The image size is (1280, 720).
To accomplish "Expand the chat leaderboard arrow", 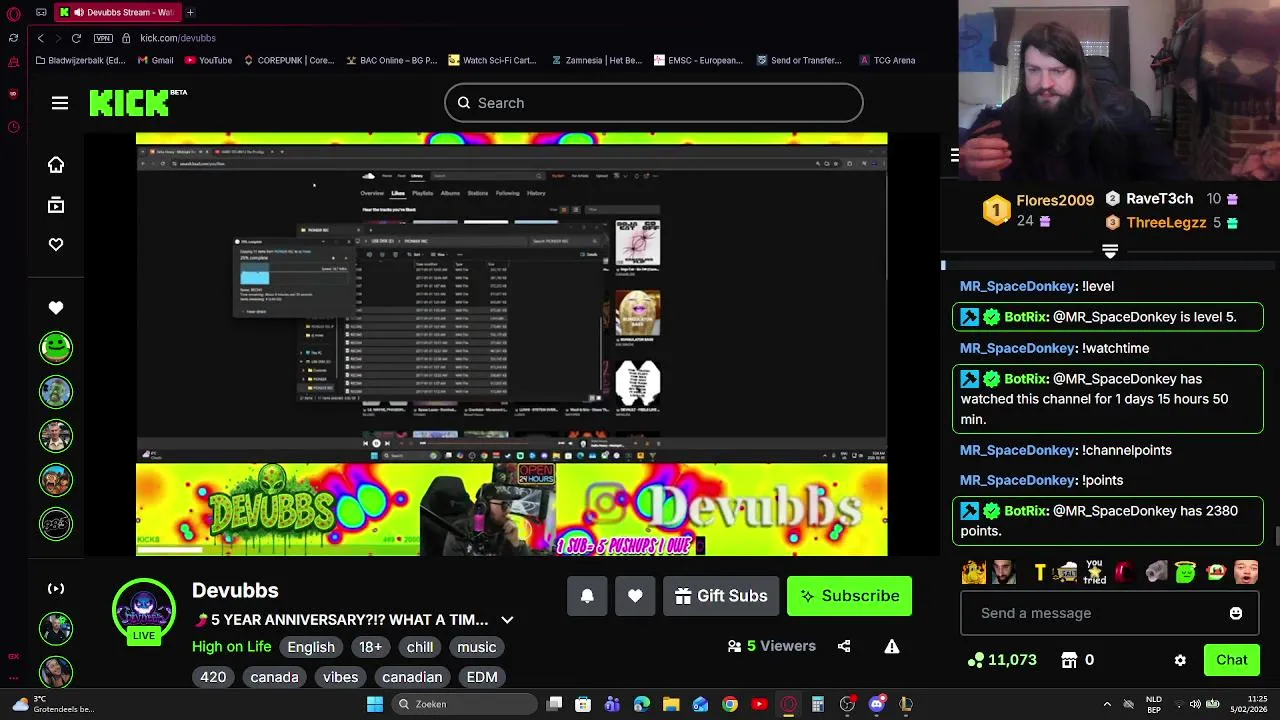I will tap(1110, 251).
